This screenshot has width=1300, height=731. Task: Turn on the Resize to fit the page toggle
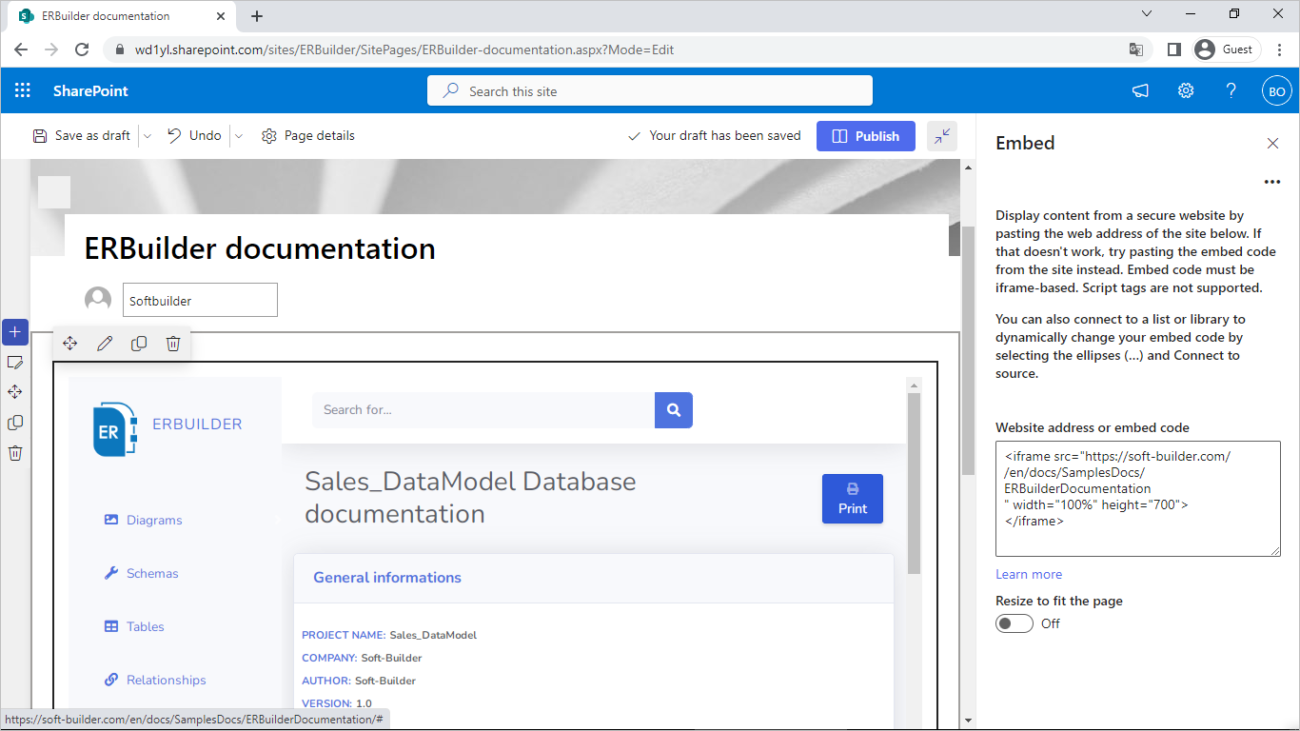pos(1013,623)
